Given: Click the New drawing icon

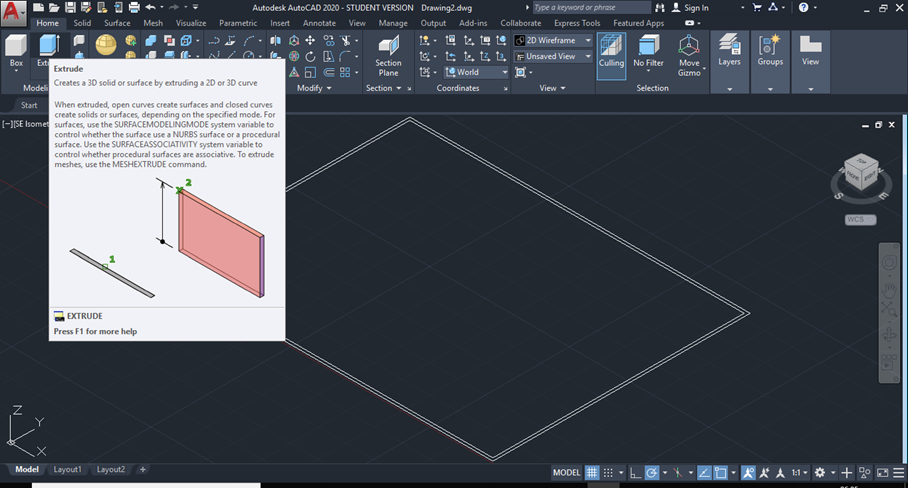Looking at the screenshot, I should [x=38, y=8].
